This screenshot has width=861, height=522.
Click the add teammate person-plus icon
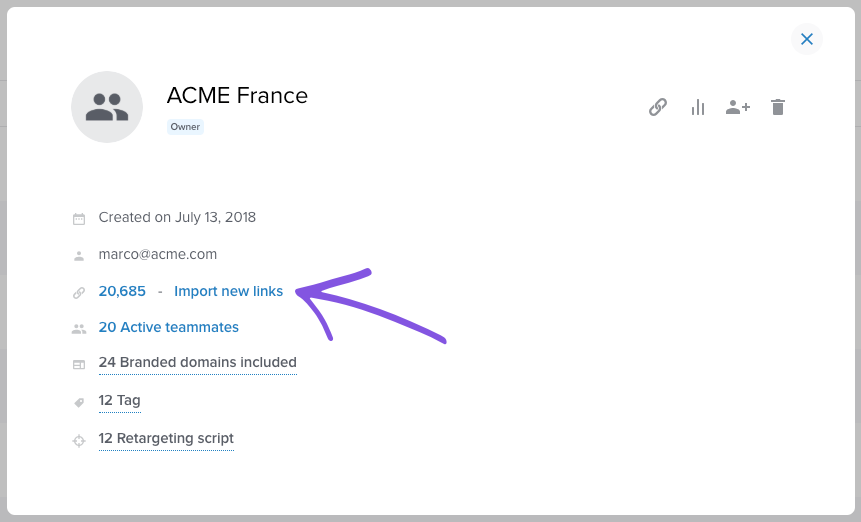point(737,107)
